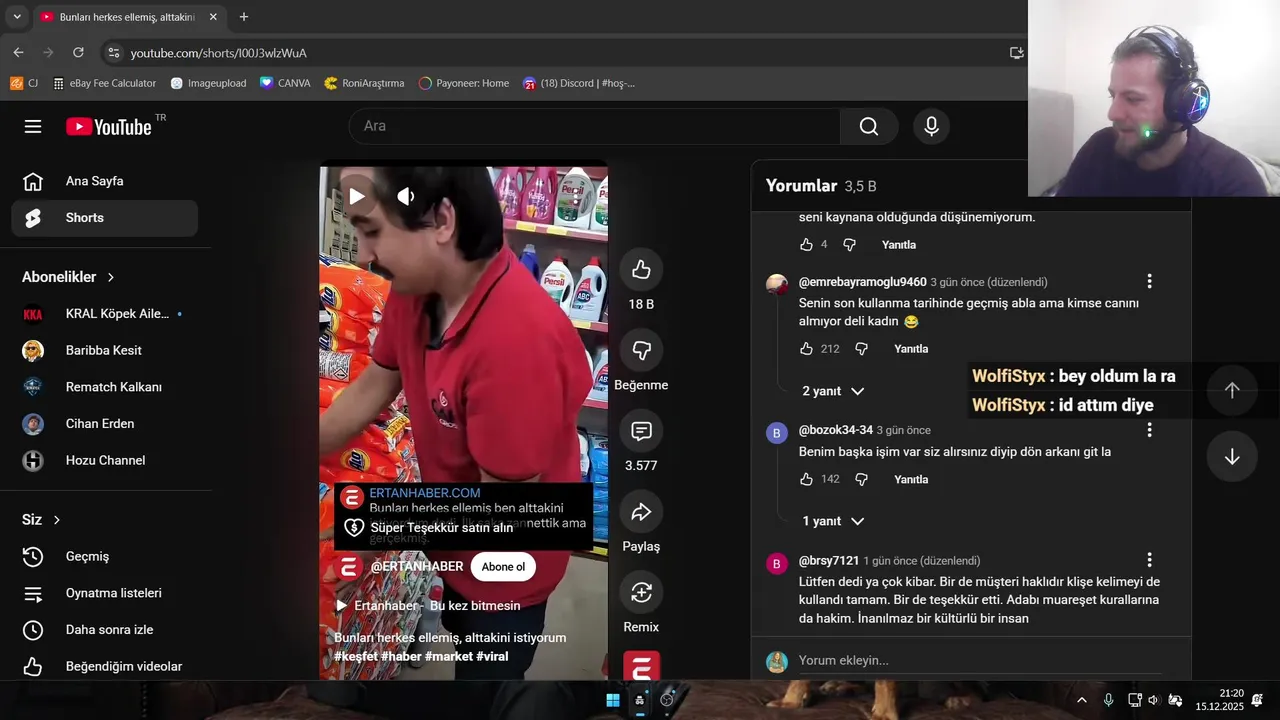Image resolution: width=1280 pixels, height=720 pixels.
Task: Mute the Short's volume speaker icon
Action: pos(405,196)
